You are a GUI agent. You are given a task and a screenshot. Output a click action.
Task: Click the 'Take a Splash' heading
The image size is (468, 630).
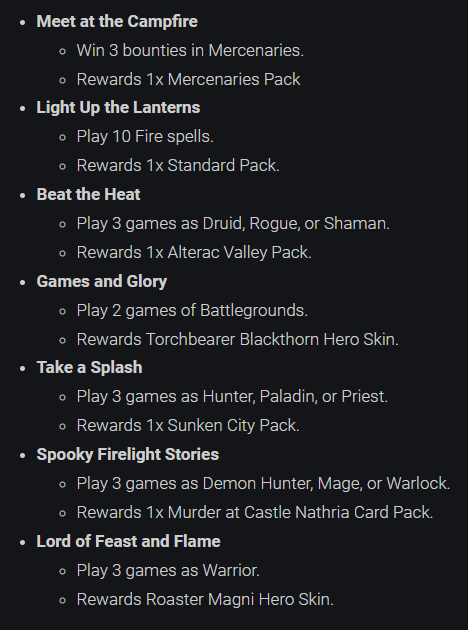tap(89, 368)
